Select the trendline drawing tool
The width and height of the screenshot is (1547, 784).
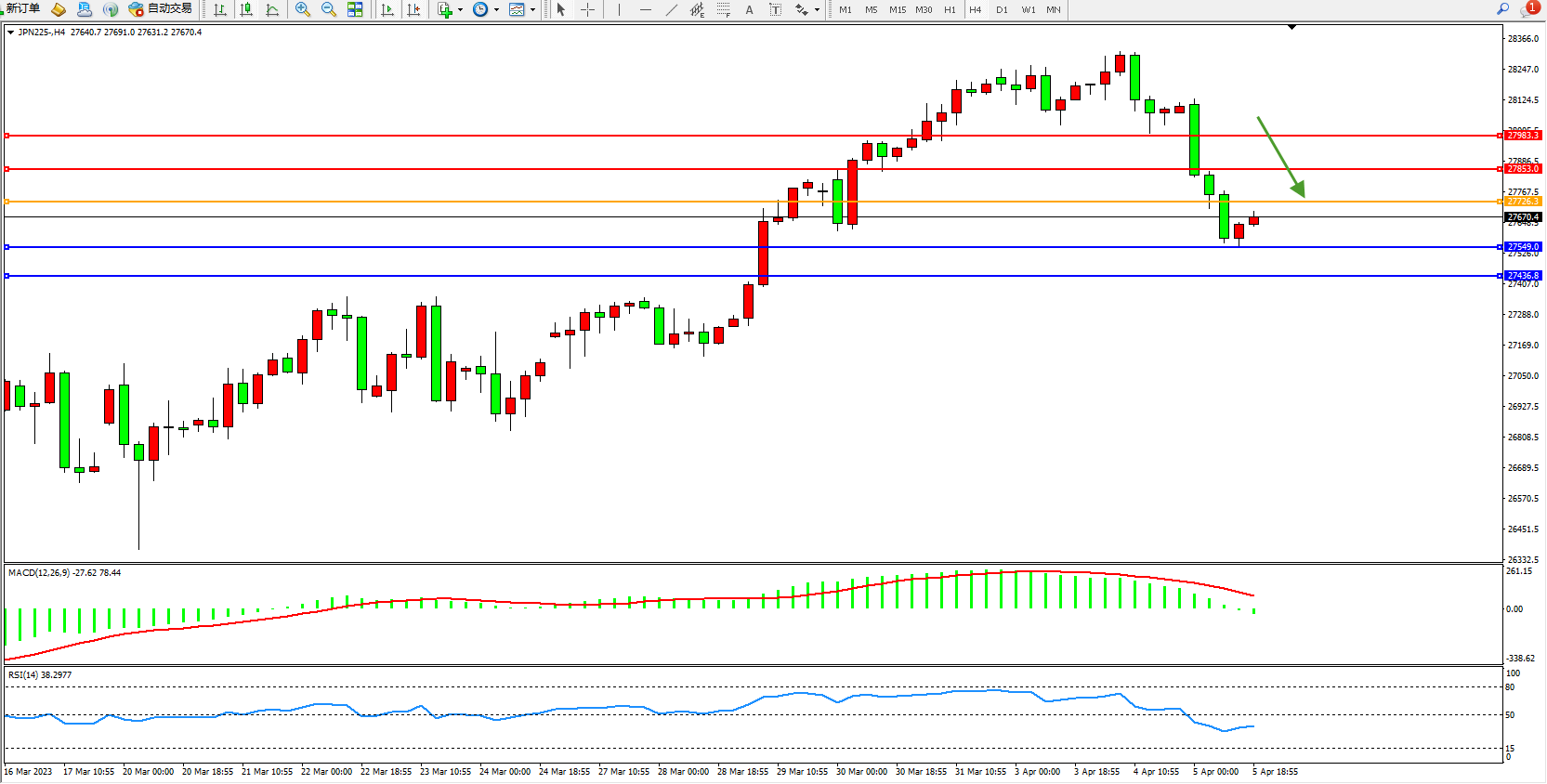(672, 9)
